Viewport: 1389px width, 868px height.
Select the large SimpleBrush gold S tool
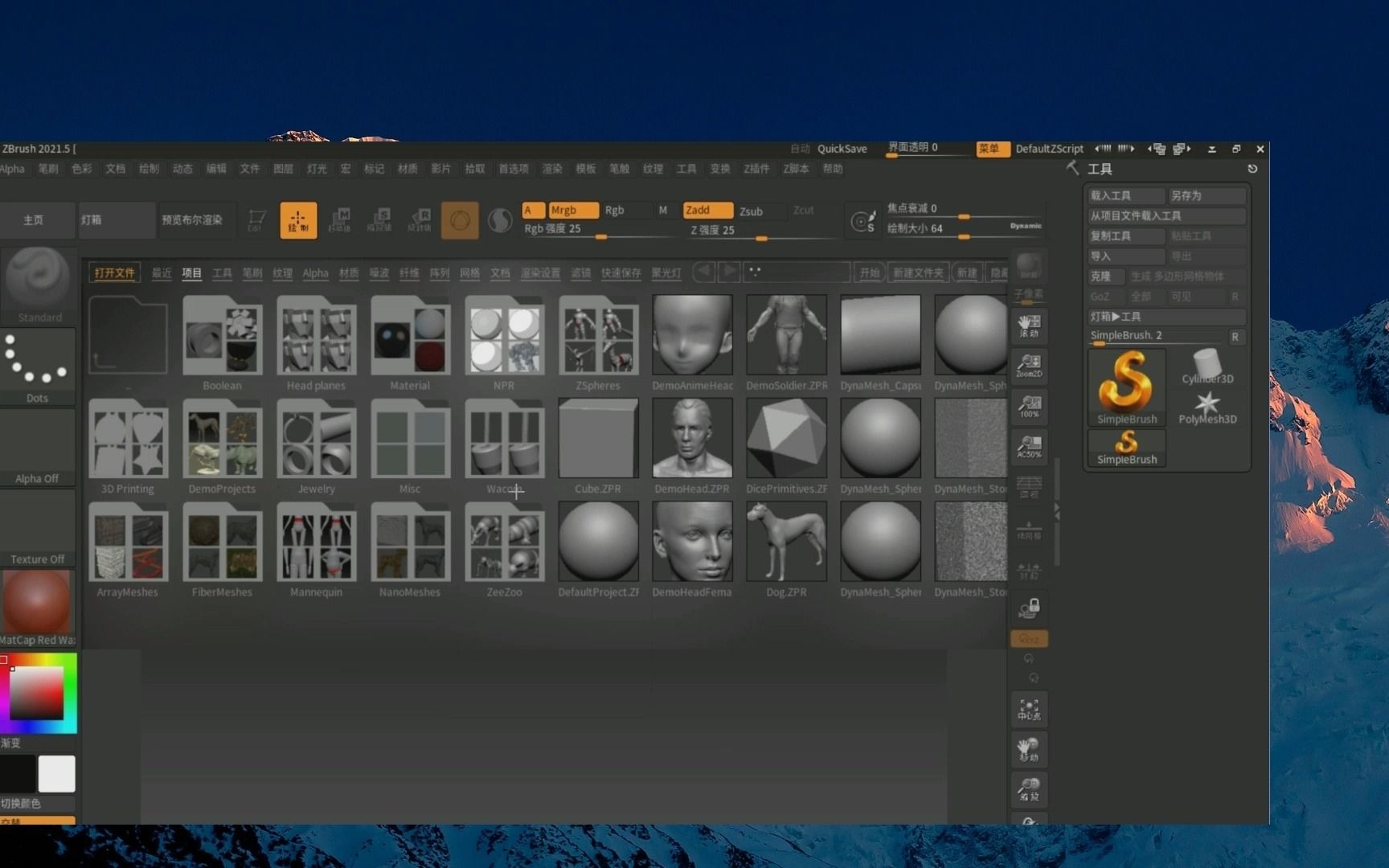1126,387
